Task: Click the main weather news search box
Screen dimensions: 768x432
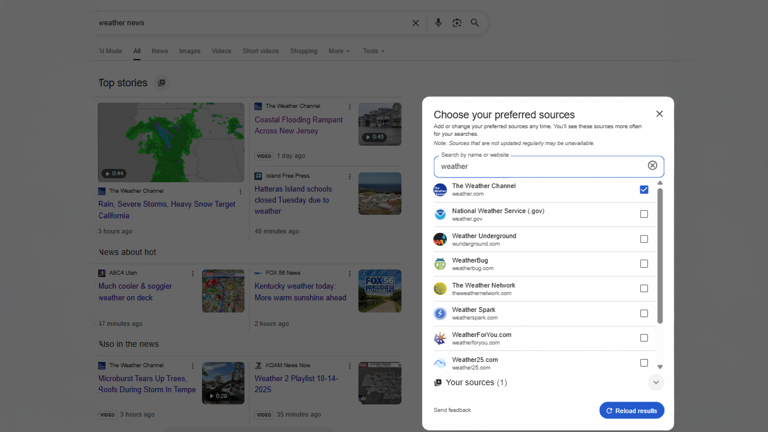Action: [252, 23]
